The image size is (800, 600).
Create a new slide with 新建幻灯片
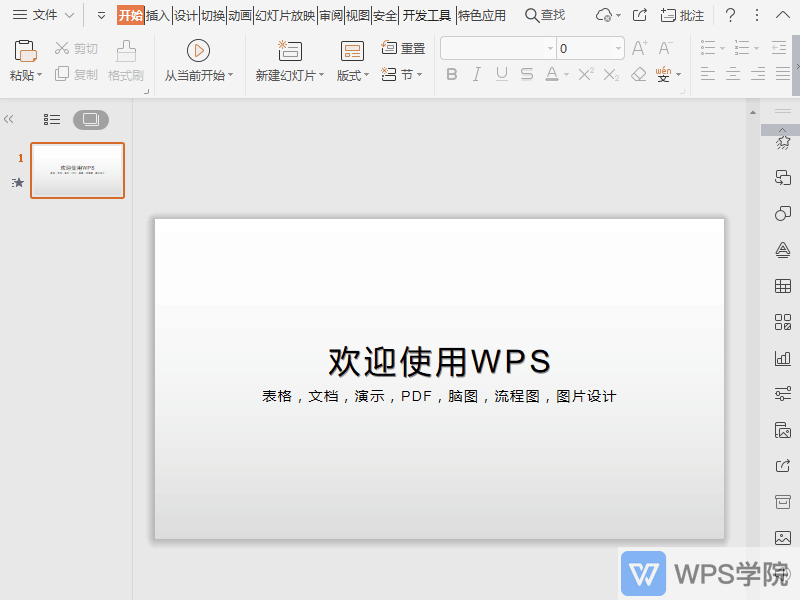pyautogui.click(x=288, y=60)
